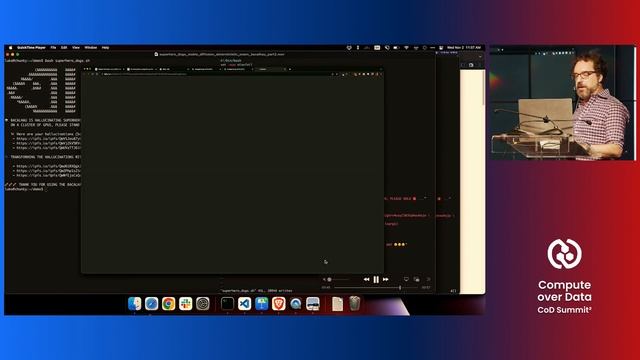Open the Edit menu

point(64,48)
